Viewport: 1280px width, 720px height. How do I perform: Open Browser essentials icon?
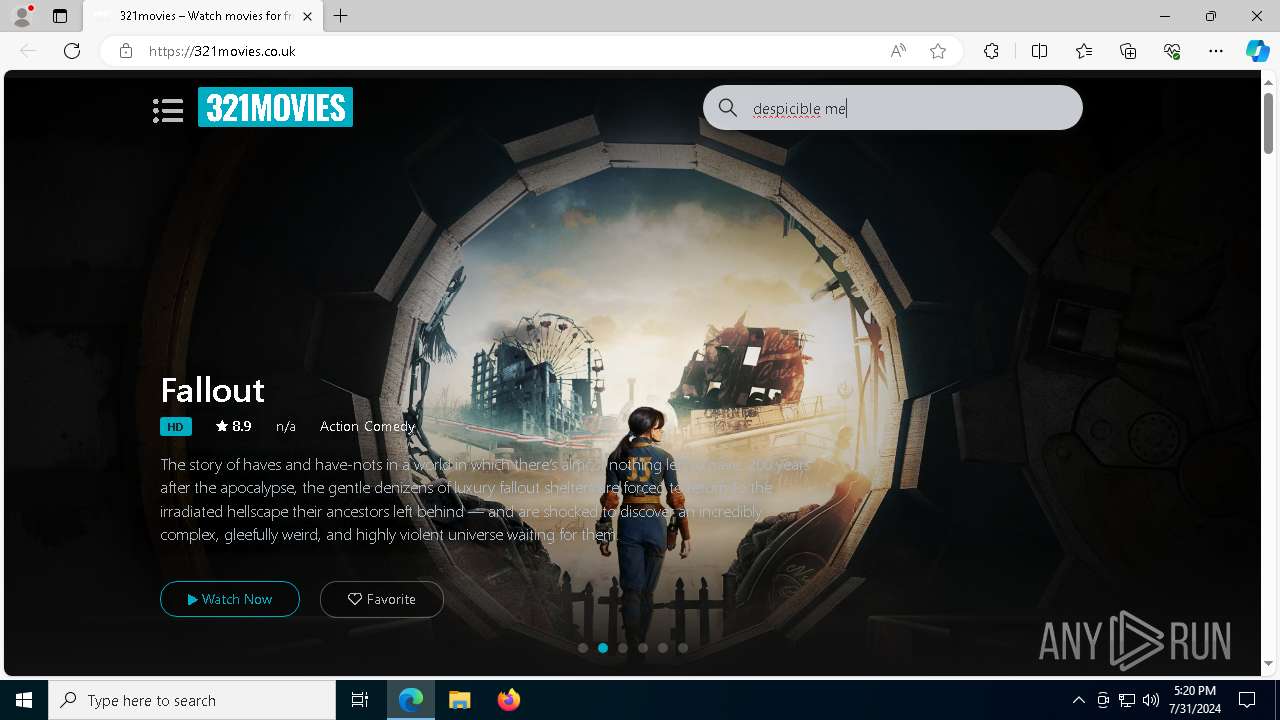(1172, 51)
